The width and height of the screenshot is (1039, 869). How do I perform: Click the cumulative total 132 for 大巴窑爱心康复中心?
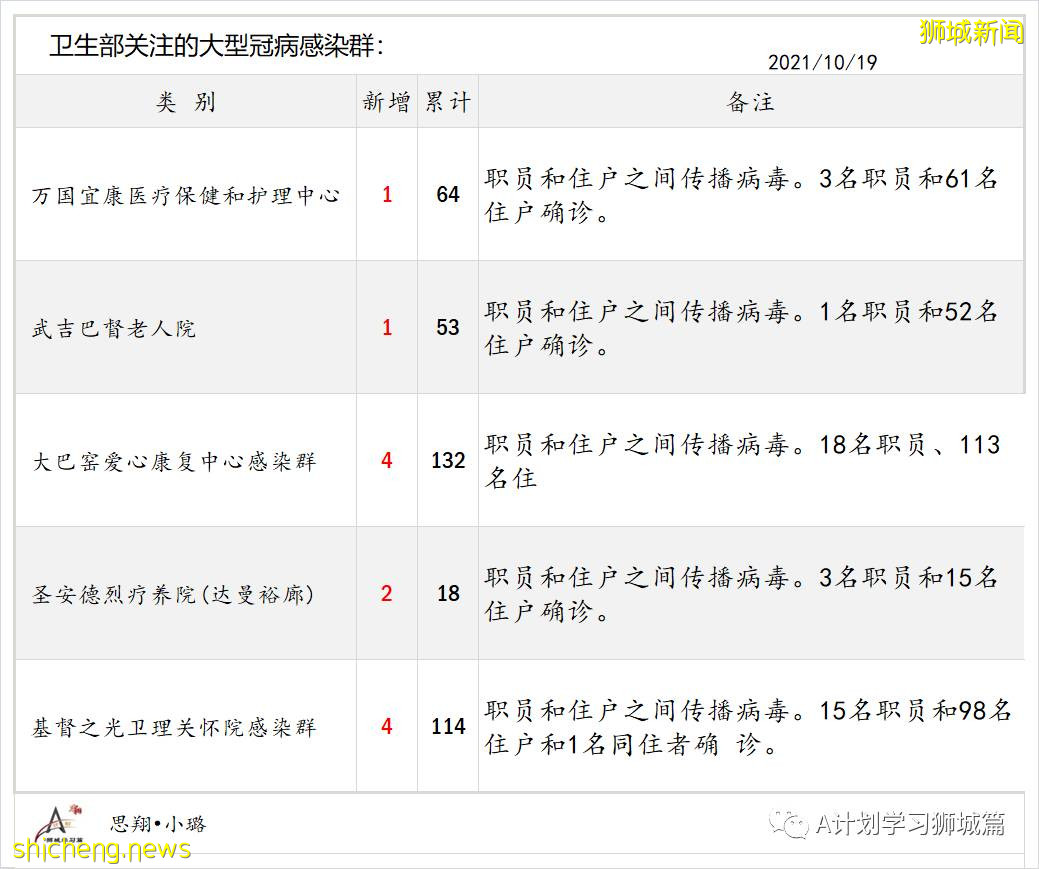pos(447,461)
